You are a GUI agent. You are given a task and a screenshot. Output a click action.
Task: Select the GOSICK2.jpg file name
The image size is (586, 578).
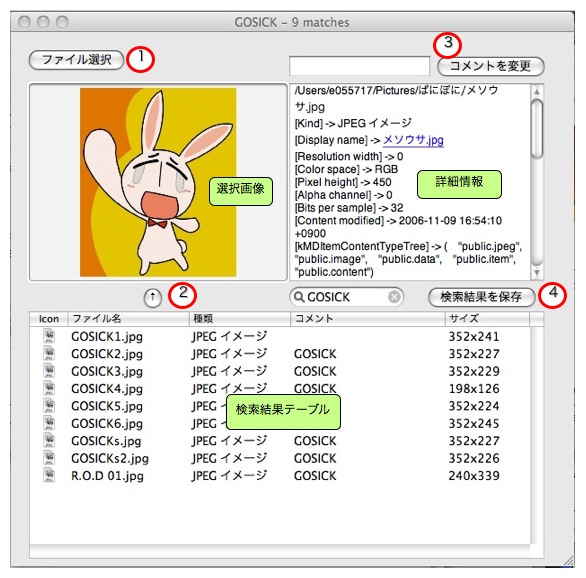pyautogui.click(x=107, y=354)
